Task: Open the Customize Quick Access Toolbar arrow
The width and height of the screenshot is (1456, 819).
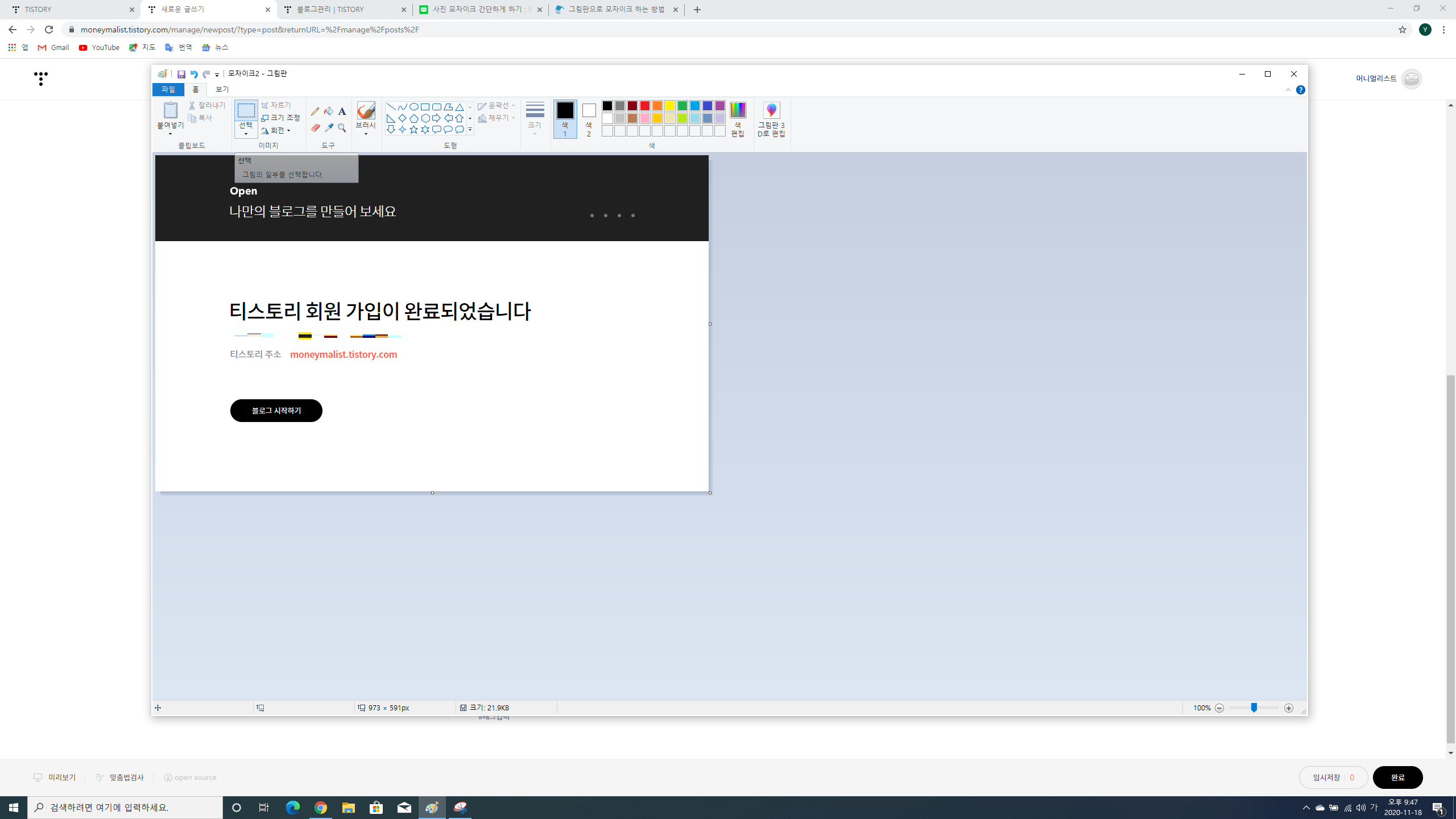Action: (217, 75)
